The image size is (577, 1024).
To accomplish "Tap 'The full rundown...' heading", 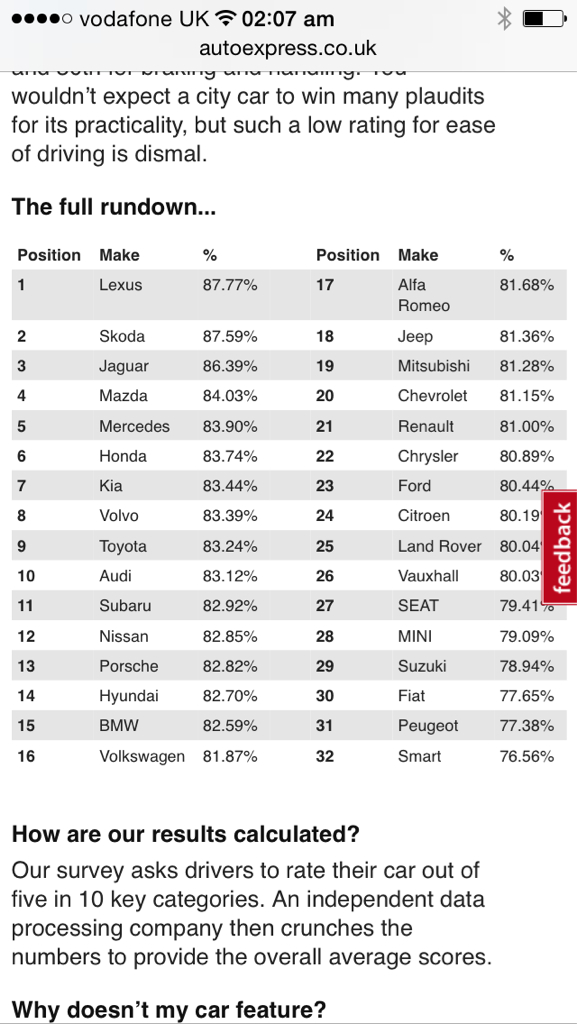I will (114, 207).
